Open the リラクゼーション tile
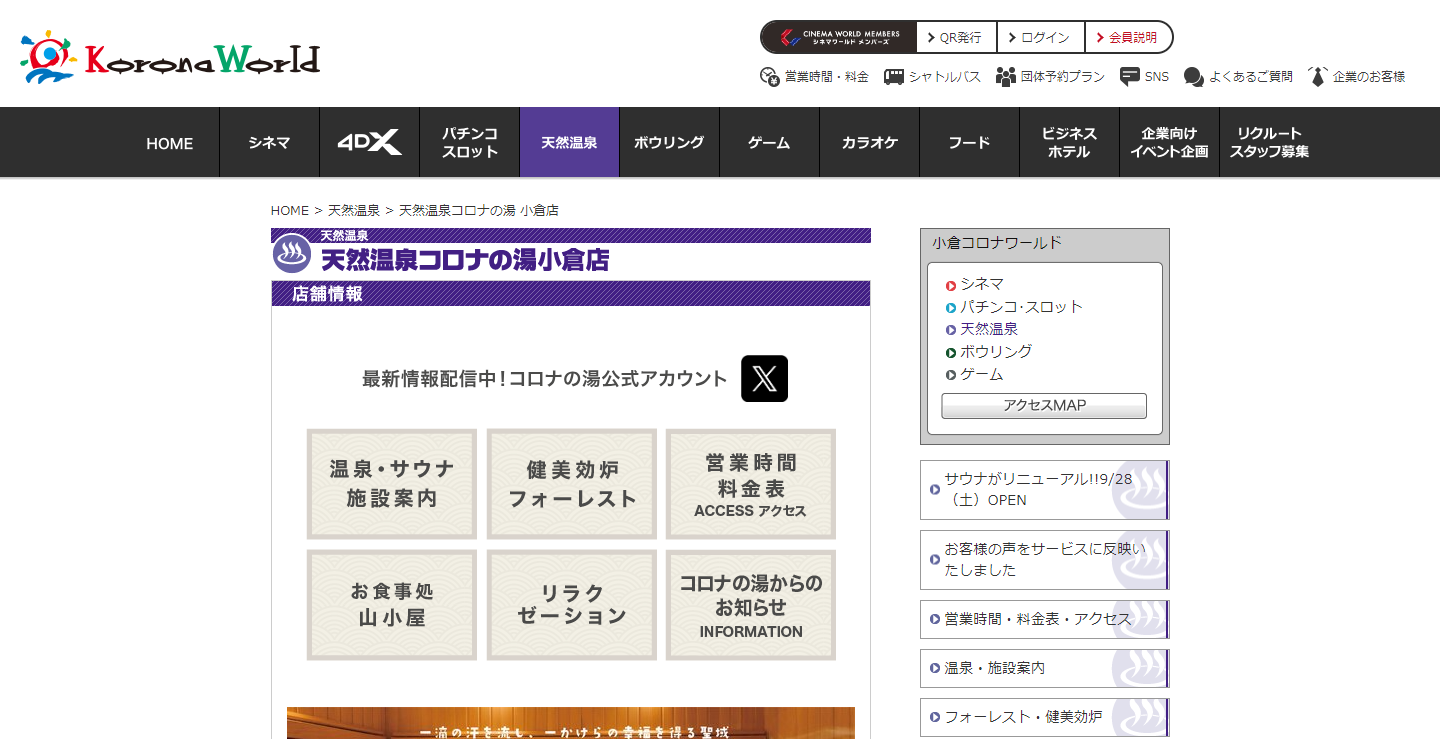Screen dimensions: 1440x739 [572, 605]
